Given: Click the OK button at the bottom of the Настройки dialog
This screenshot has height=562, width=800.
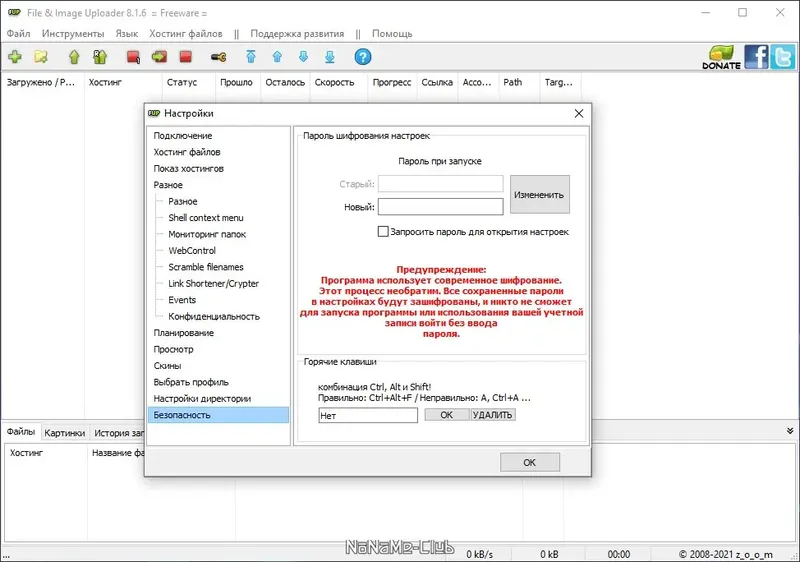Looking at the screenshot, I should point(530,463).
